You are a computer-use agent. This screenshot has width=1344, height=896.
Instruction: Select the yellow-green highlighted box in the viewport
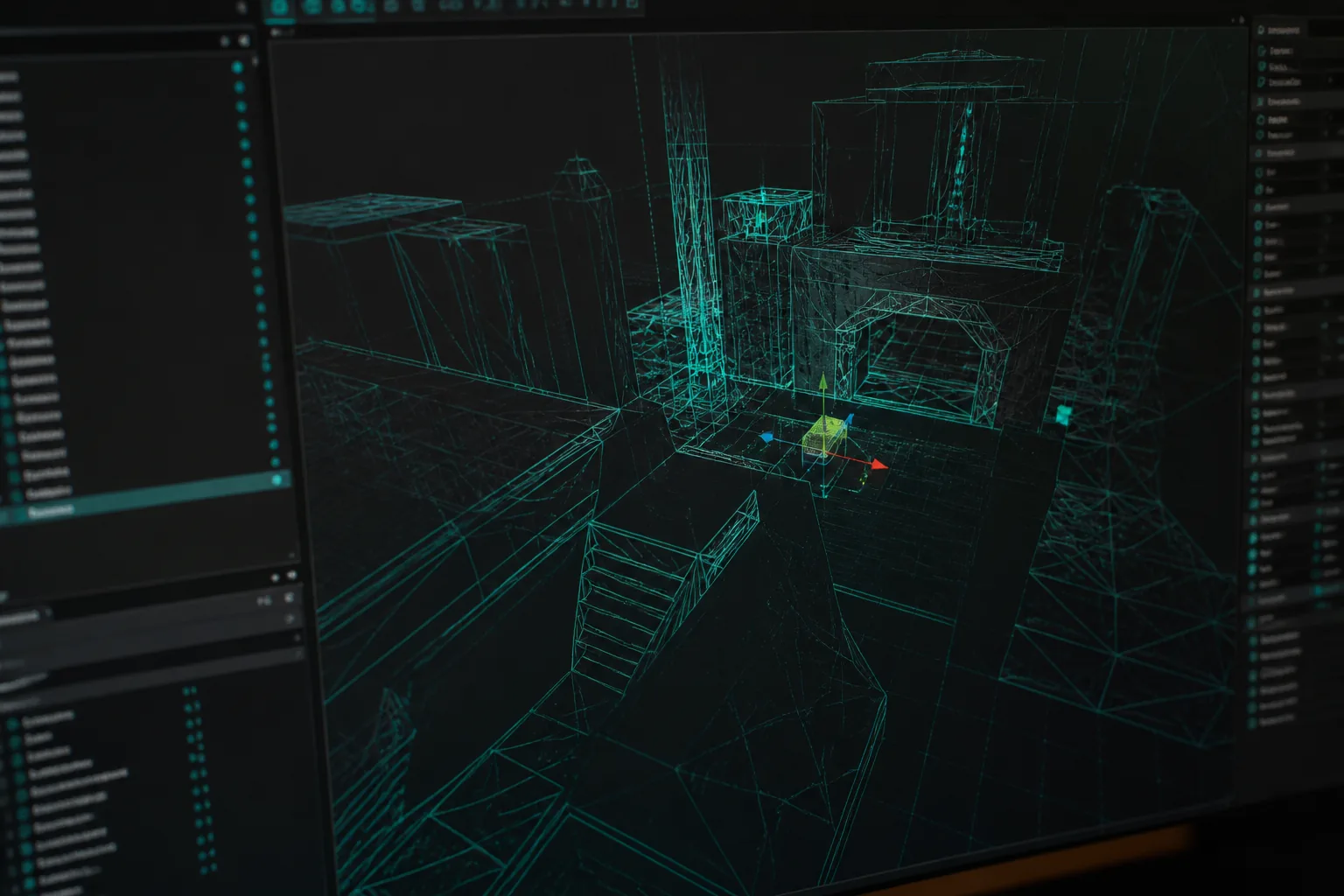[823, 435]
